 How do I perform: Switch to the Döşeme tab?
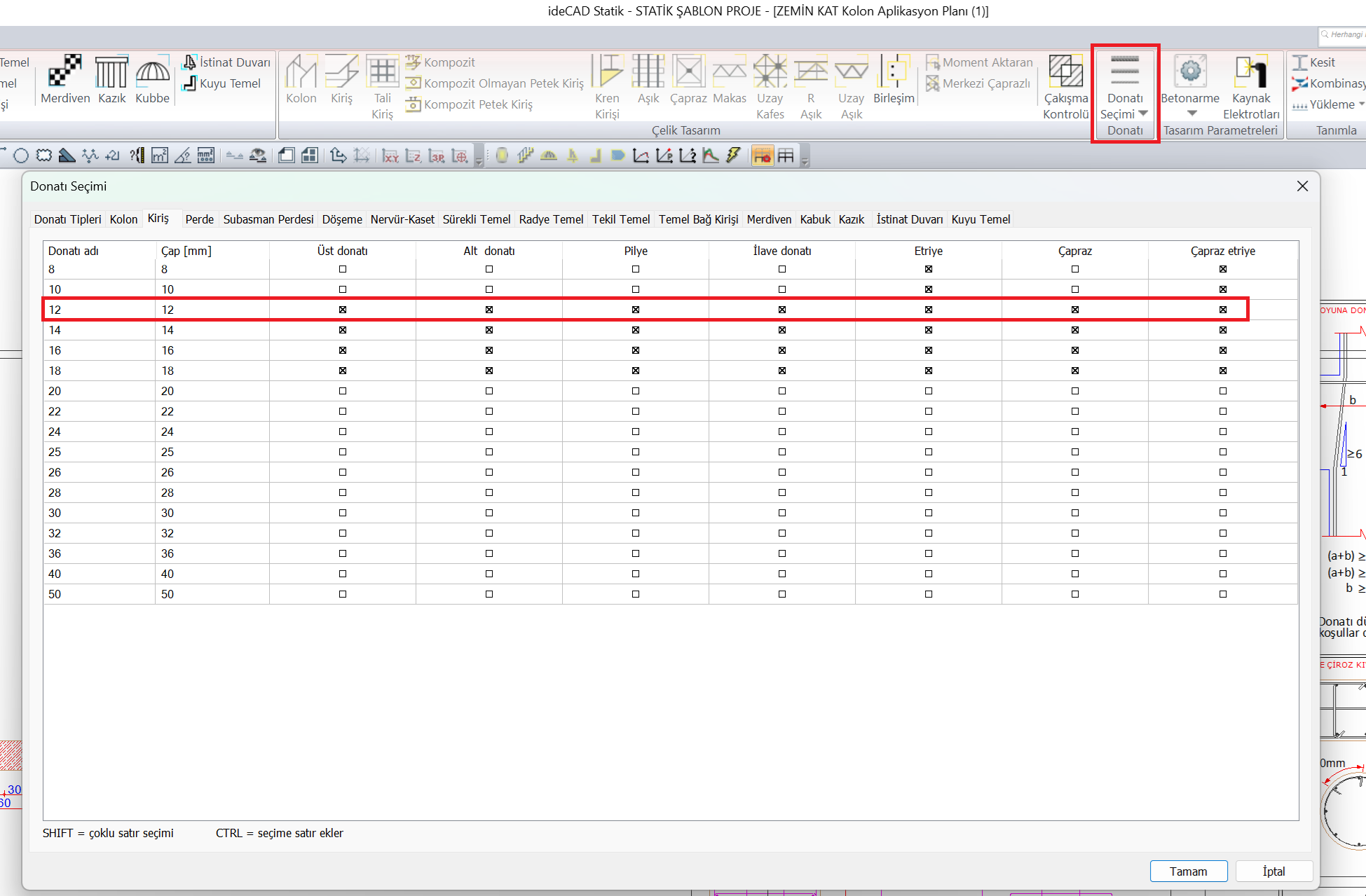pyautogui.click(x=342, y=219)
